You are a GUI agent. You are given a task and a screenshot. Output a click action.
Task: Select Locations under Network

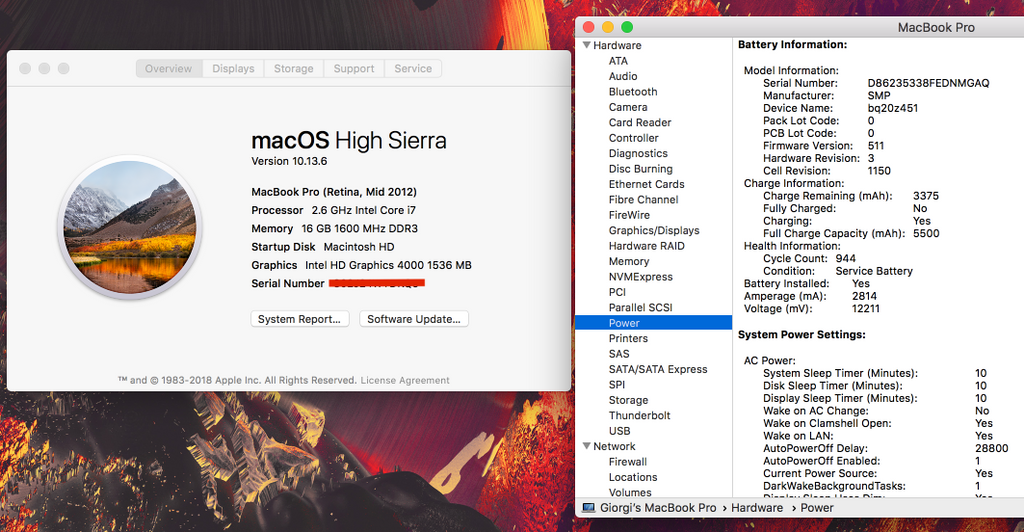pos(633,477)
